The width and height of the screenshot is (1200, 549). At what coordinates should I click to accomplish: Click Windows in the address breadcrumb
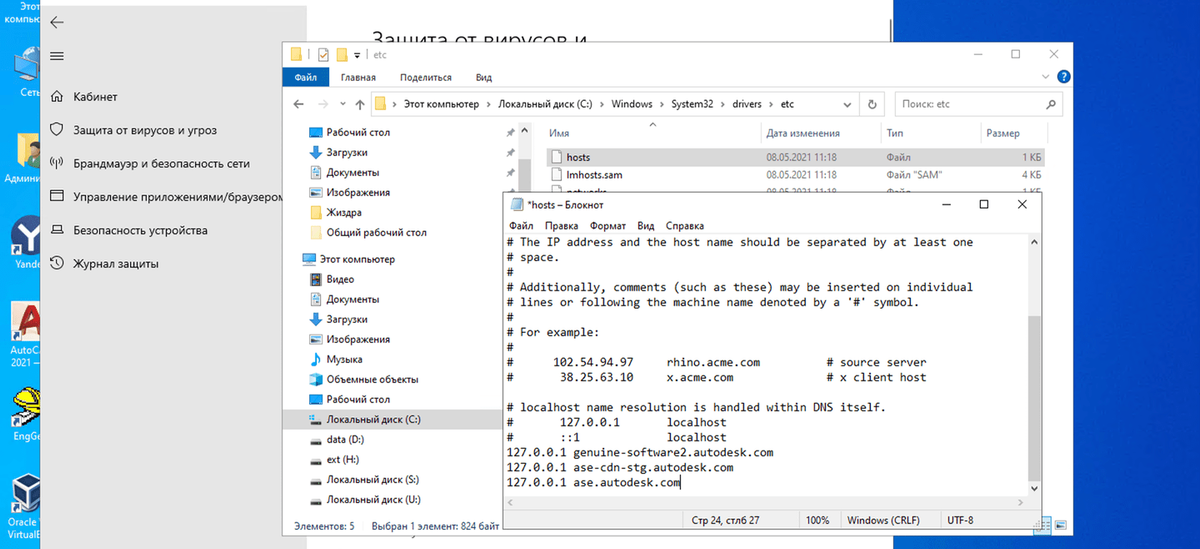click(632, 104)
